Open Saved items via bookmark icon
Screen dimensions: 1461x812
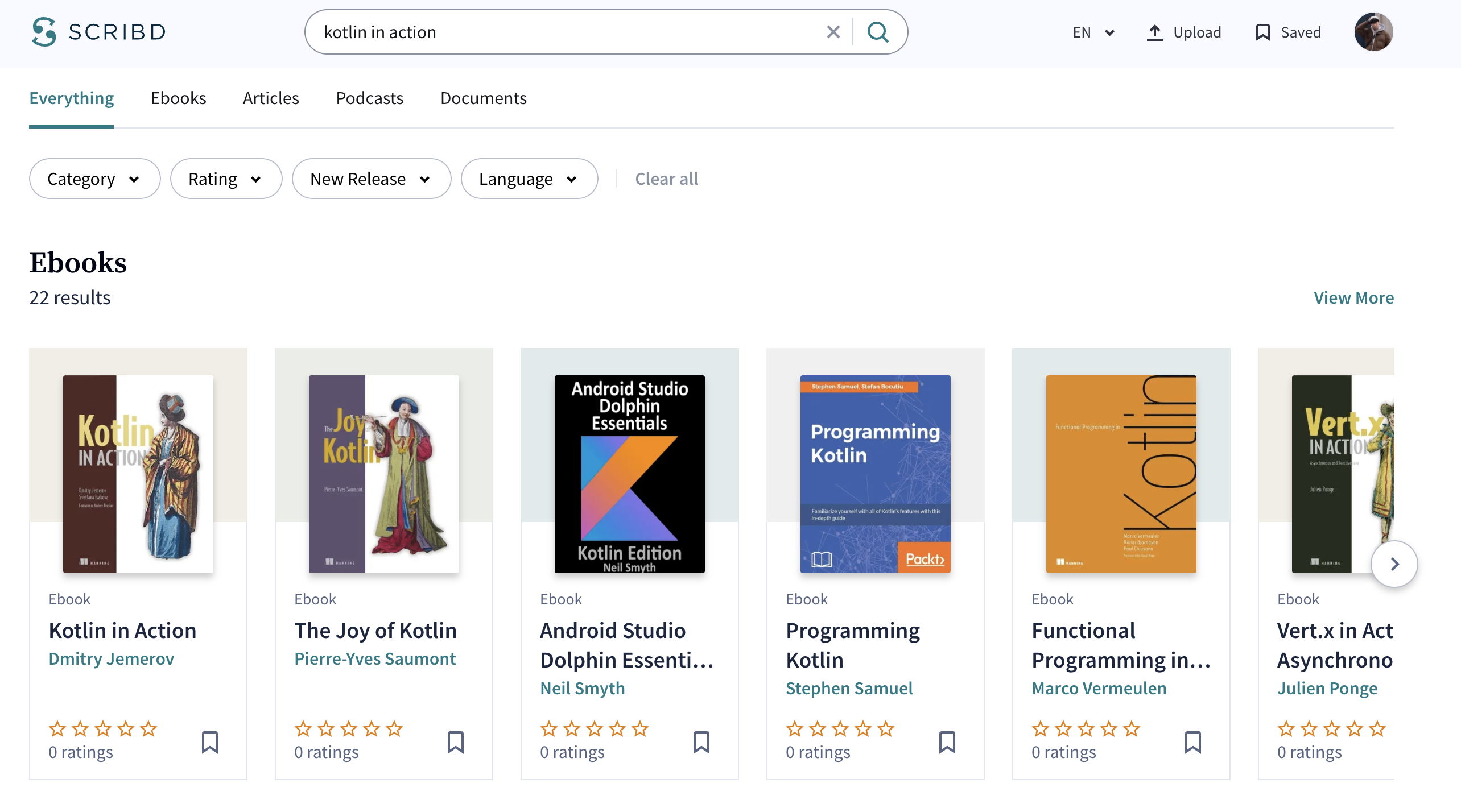1262,32
